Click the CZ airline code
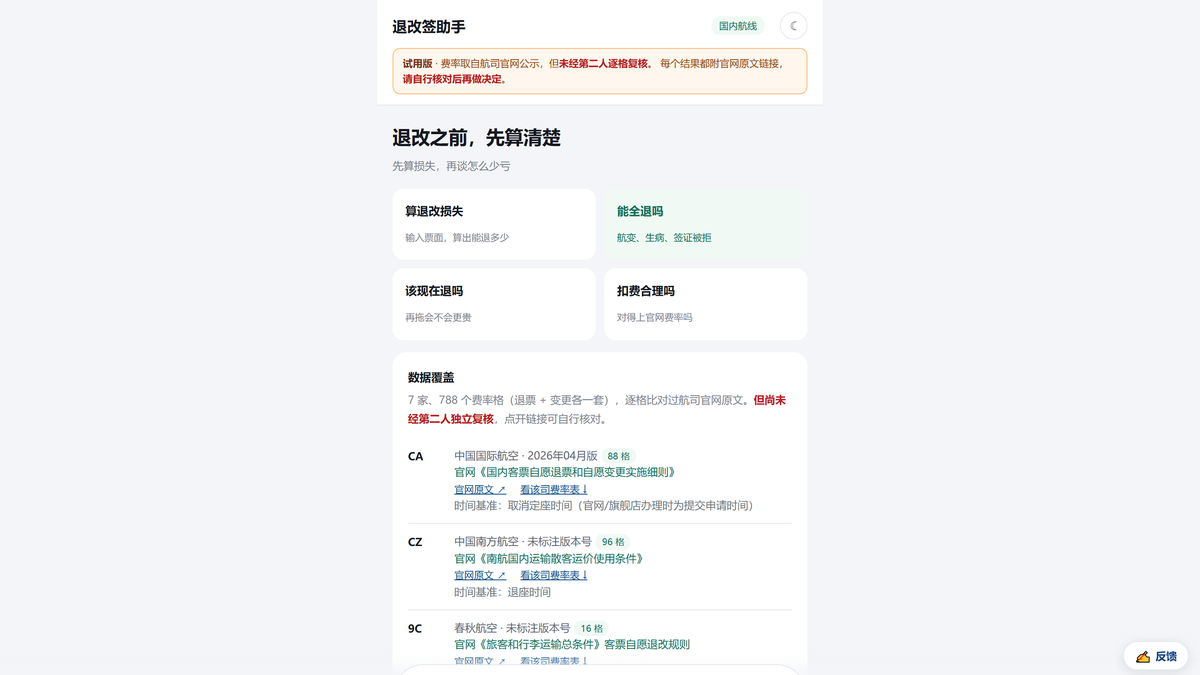1200x675 pixels. pyautogui.click(x=415, y=542)
